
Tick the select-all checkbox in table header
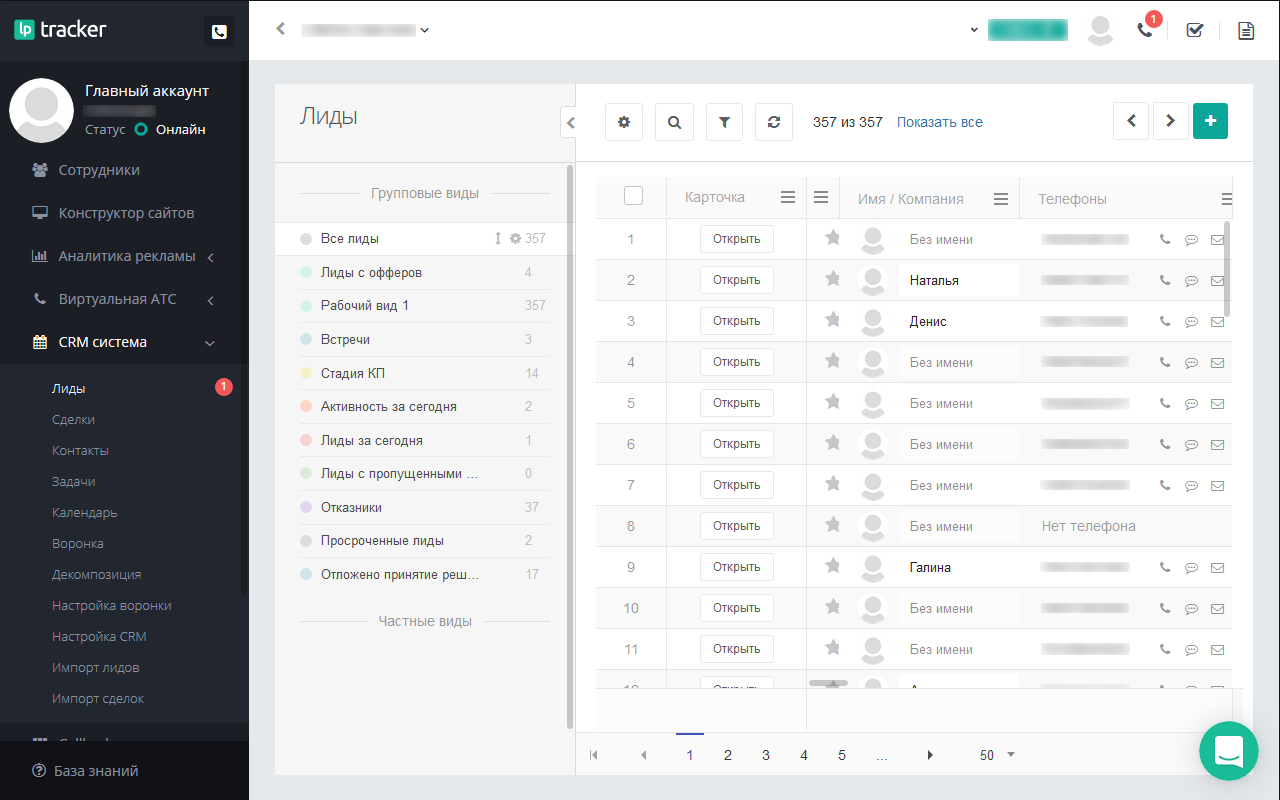(x=633, y=196)
